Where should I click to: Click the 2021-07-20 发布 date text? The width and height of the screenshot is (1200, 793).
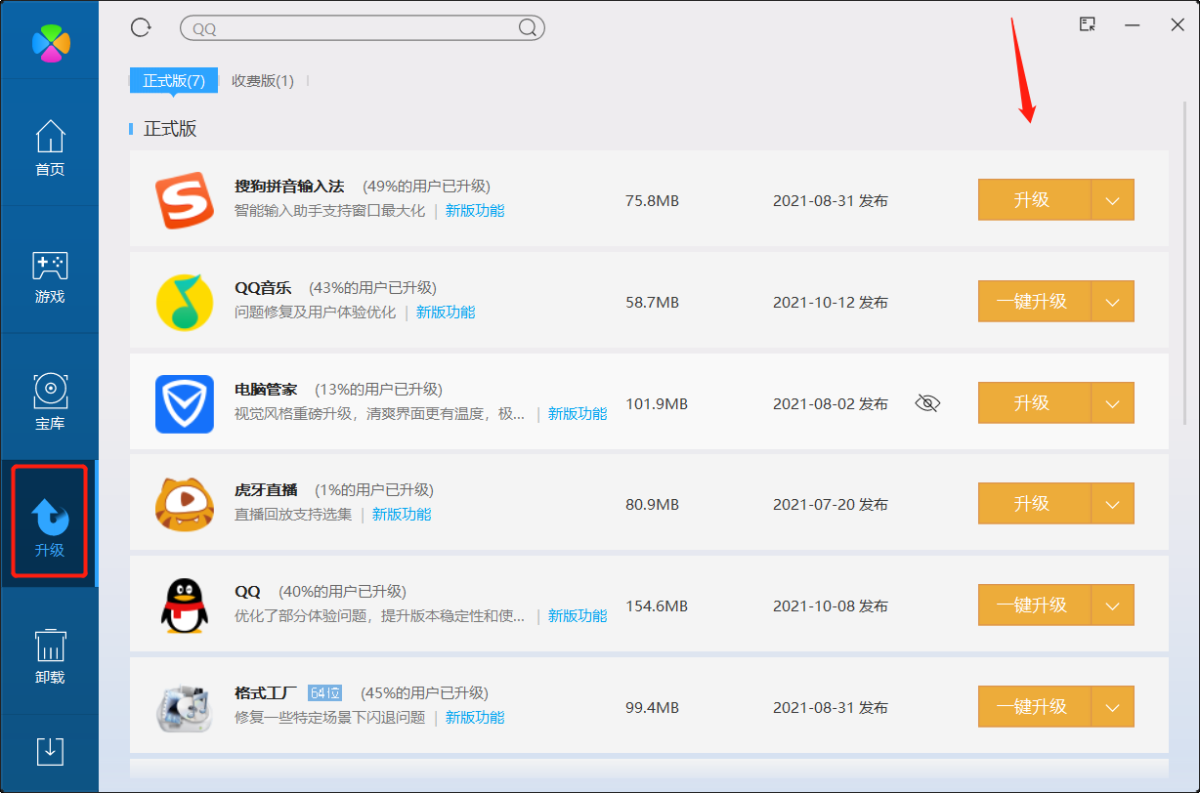pos(830,505)
